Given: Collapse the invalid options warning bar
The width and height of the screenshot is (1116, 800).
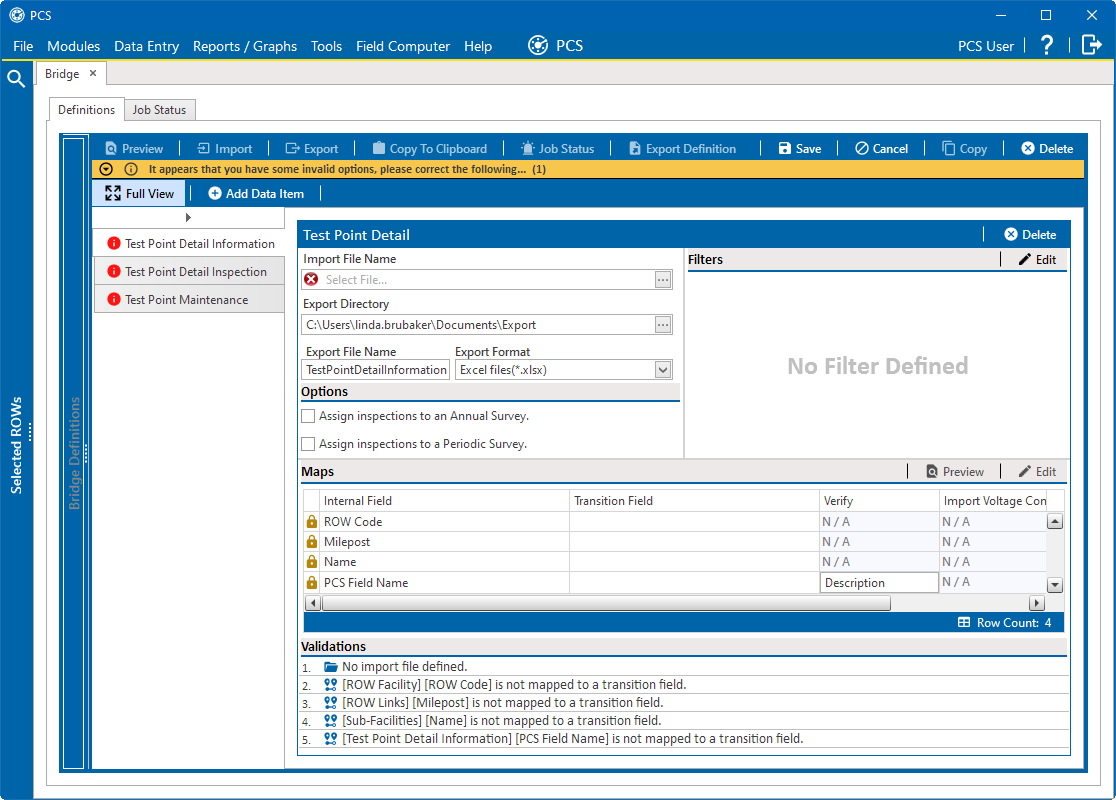Looking at the screenshot, I should click(106, 169).
